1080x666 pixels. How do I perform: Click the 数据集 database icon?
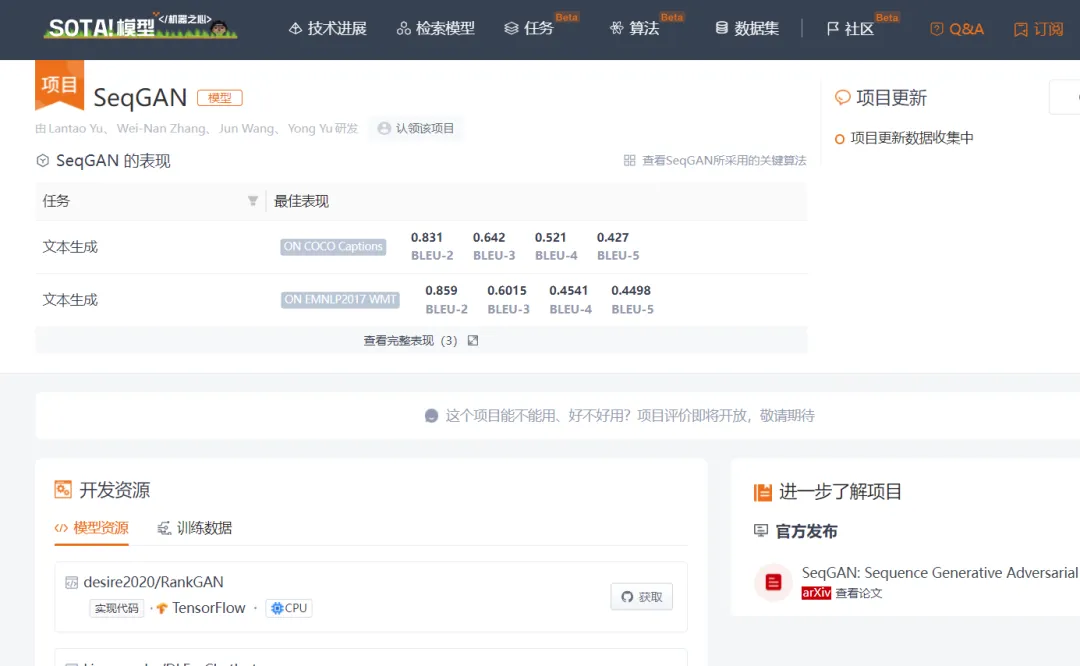(x=721, y=28)
